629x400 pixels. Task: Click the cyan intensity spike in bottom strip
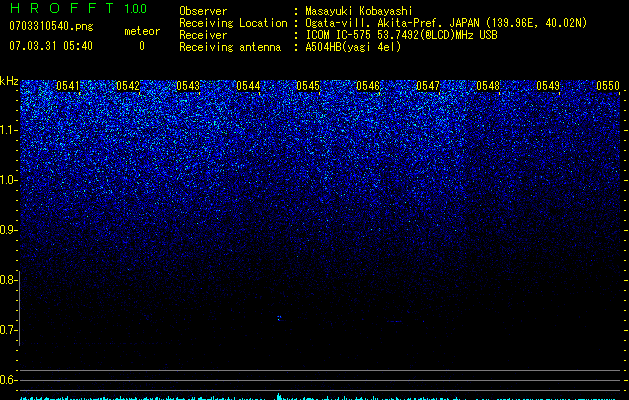tap(279, 396)
